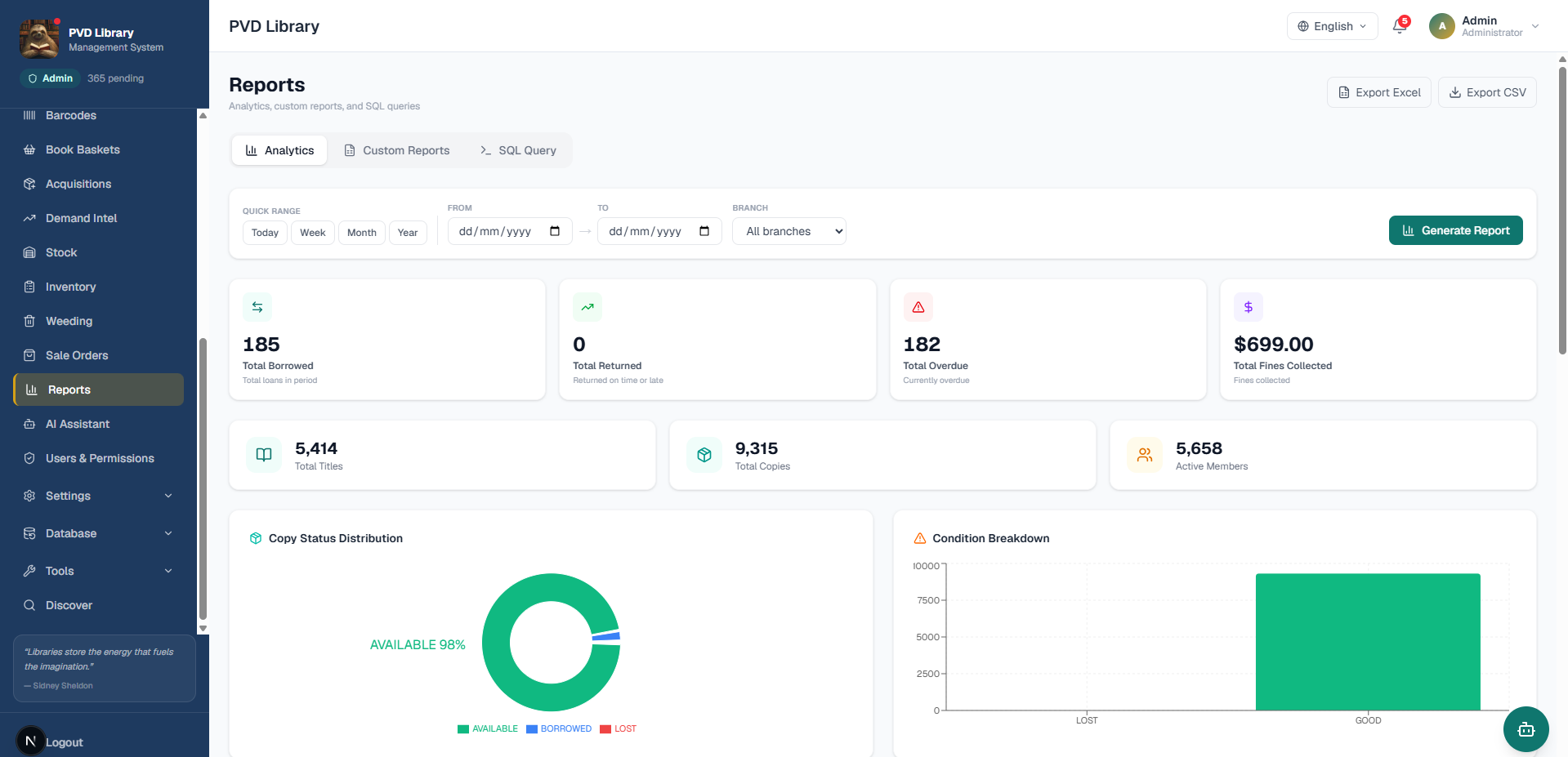
Task: Click the green GOOD condition bar
Action: (x=1368, y=642)
